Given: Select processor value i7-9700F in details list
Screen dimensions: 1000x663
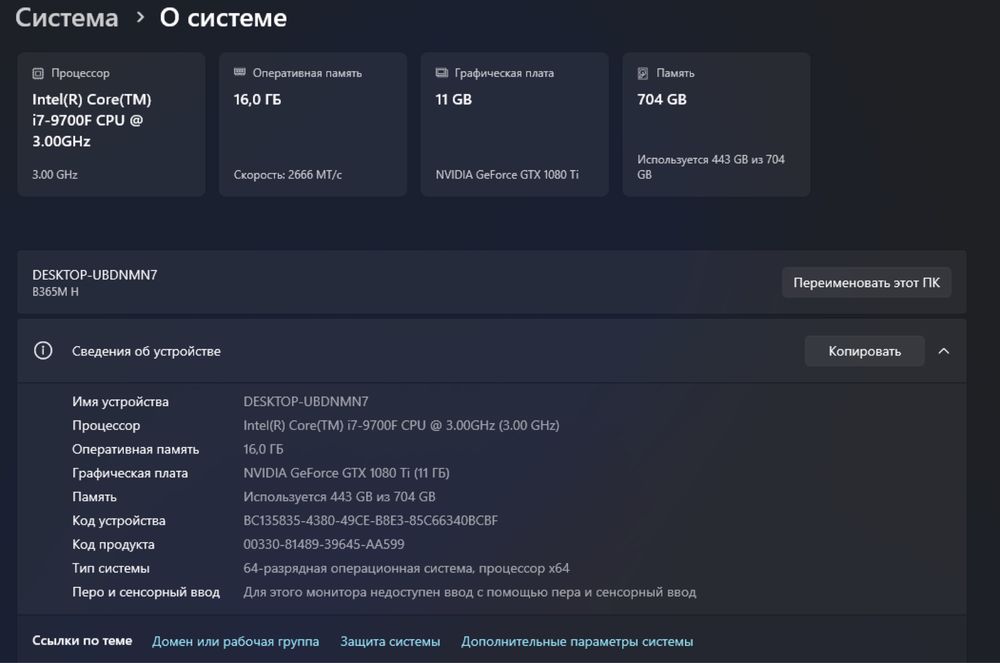Looking at the screenshot, I should [401, 425].
